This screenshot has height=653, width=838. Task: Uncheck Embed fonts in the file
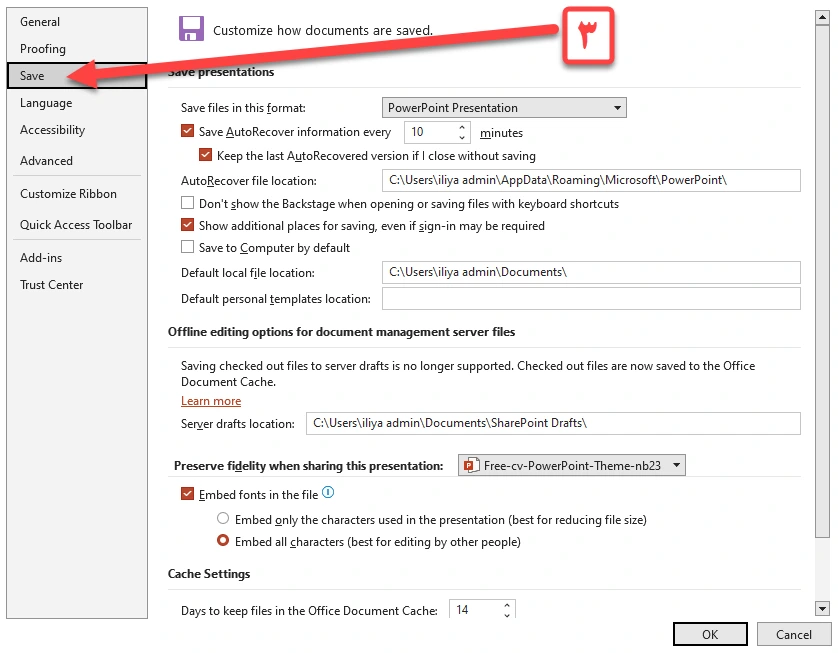tap(188, 494)
